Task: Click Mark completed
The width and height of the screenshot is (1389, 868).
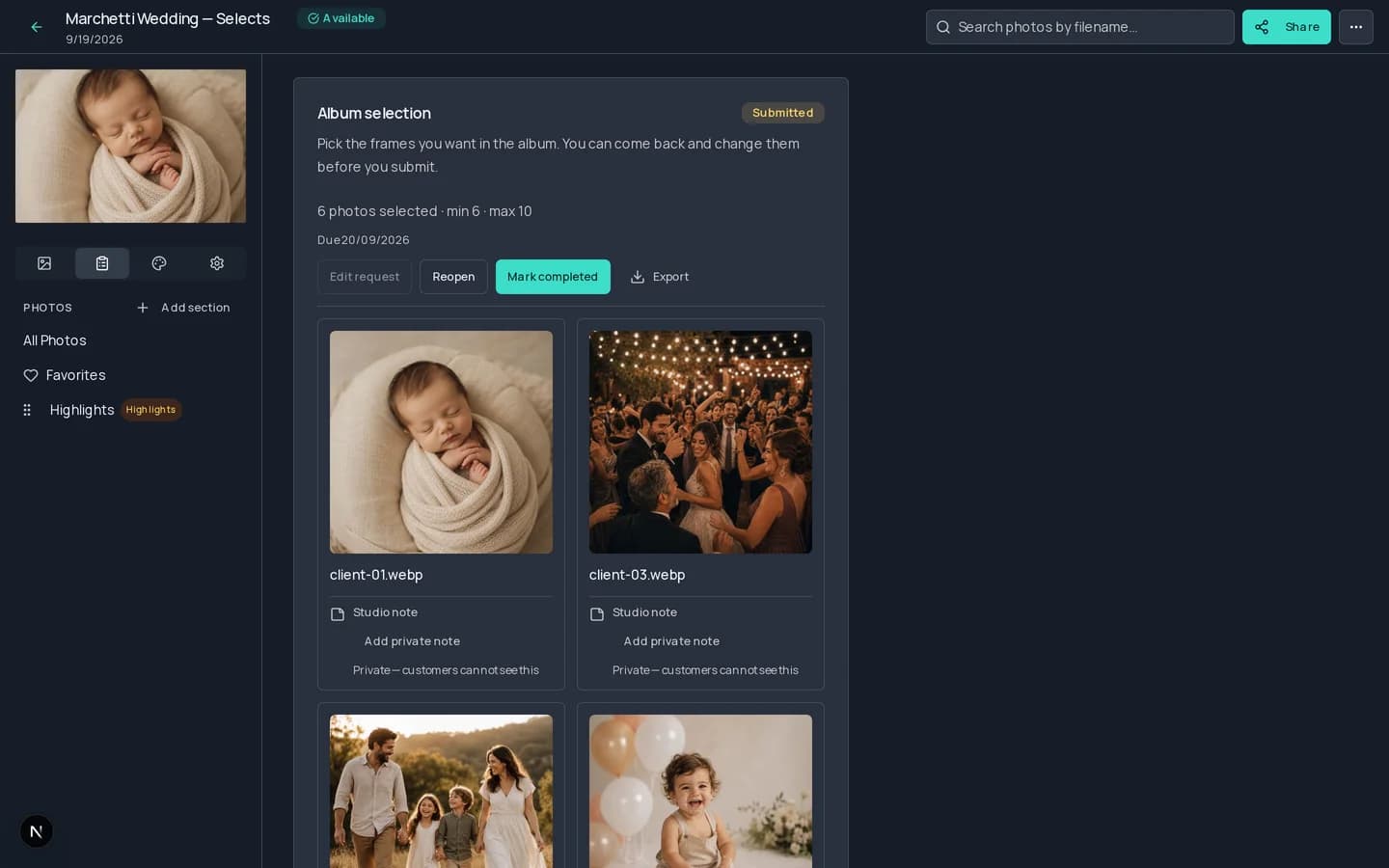Action: click(553, 277)
